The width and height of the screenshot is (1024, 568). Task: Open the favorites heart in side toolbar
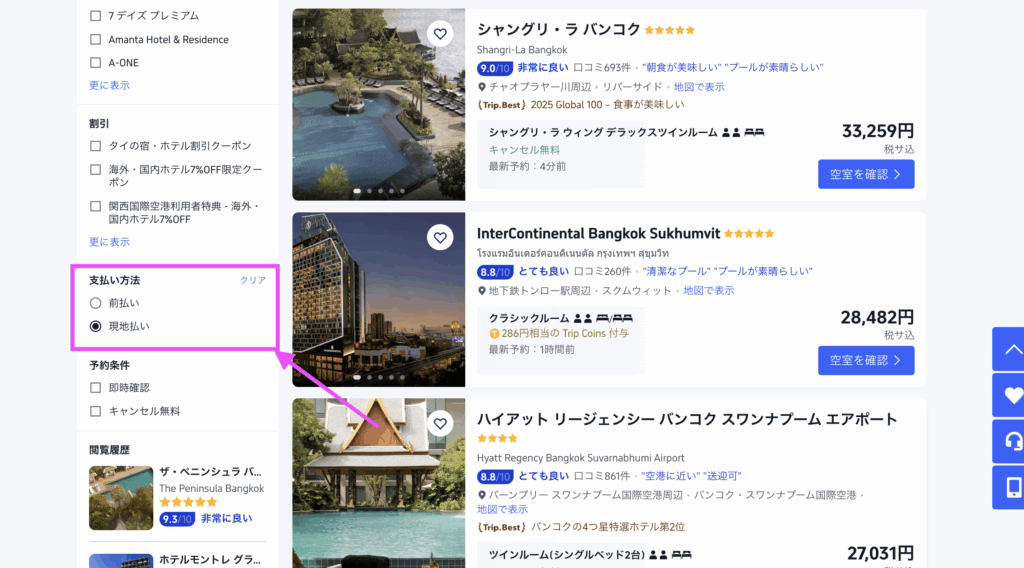click(1011, 395)
